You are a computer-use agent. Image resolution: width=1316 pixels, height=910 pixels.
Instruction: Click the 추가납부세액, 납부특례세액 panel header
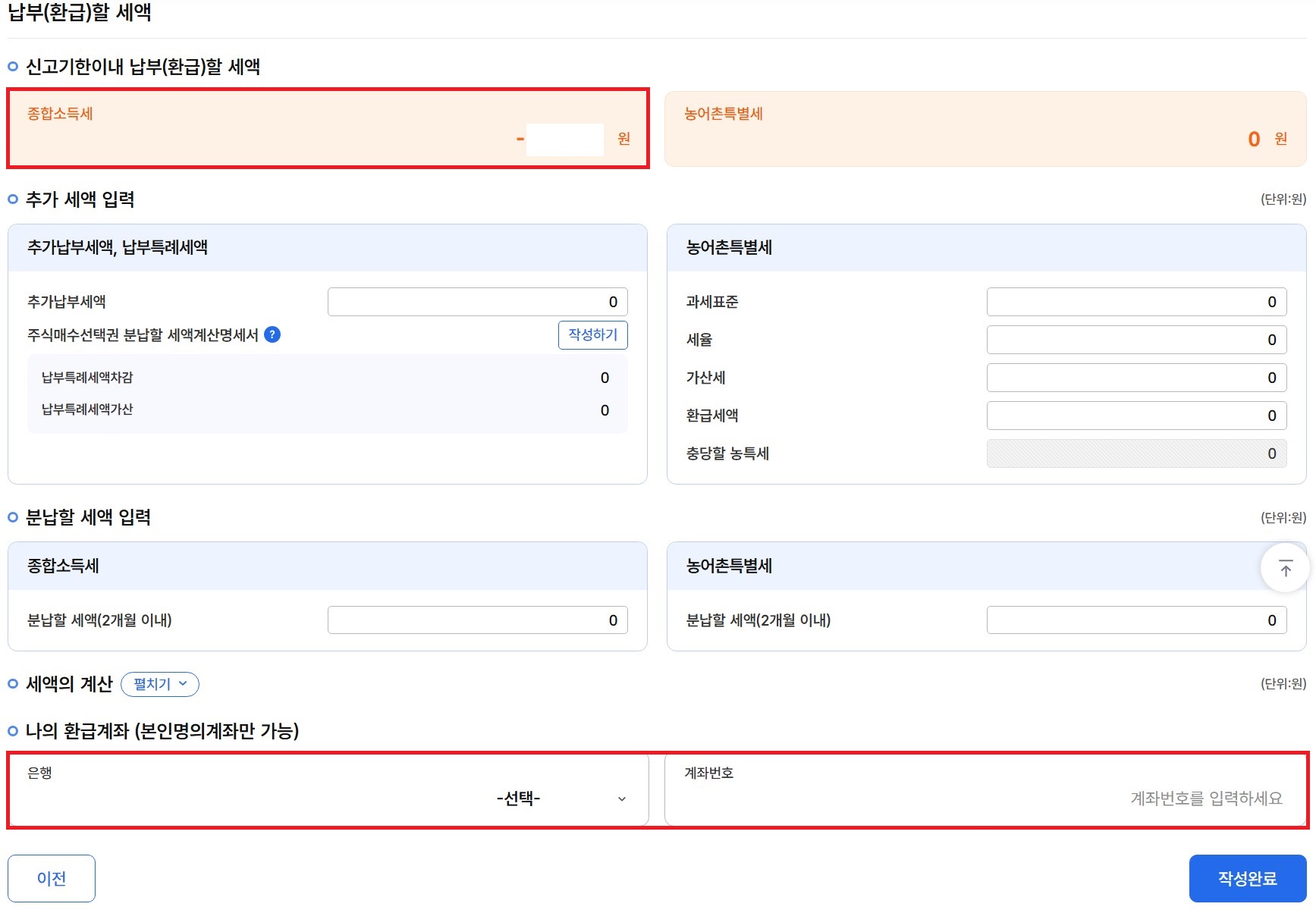click(x=328, y=247)
